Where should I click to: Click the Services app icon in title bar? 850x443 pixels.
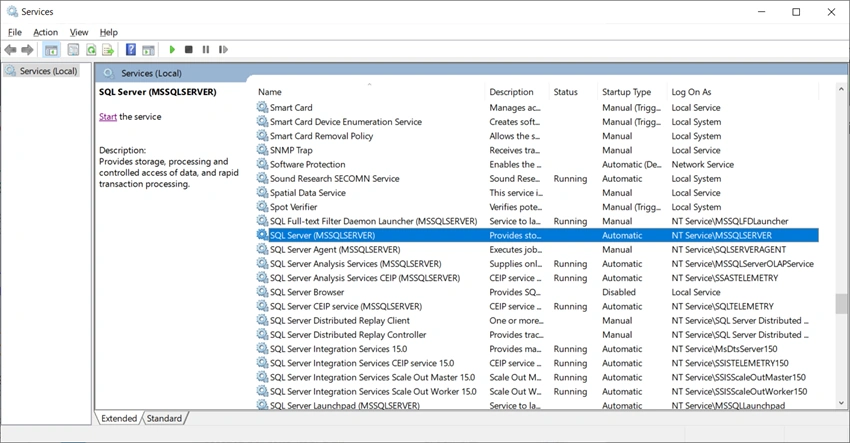[12, 11]
